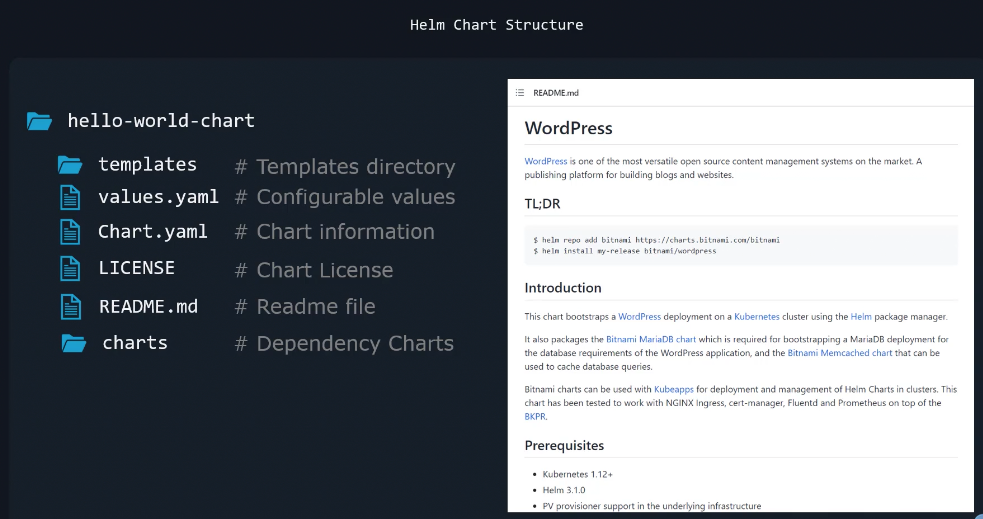Click the file icon beside values.yaml

(69, 197)
